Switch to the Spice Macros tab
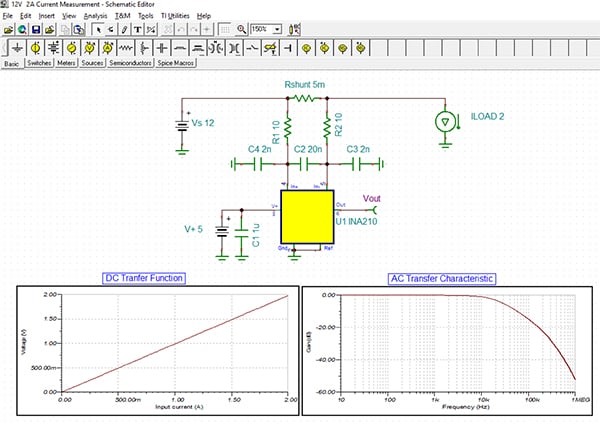This screenshot has height=429, width=600. pyautogui.click(x=176, y=63)
